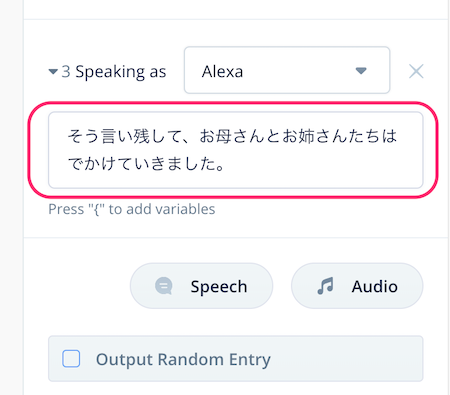Enable the Output Random Entry checkbox
This screenshot has height=395, width=450.
point(71,359)
